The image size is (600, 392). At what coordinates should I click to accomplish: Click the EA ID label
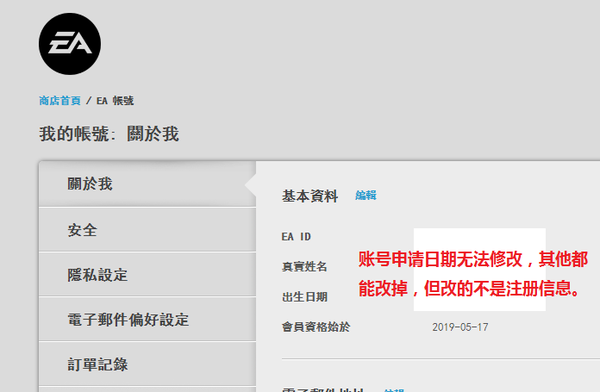tap(296, 237)
